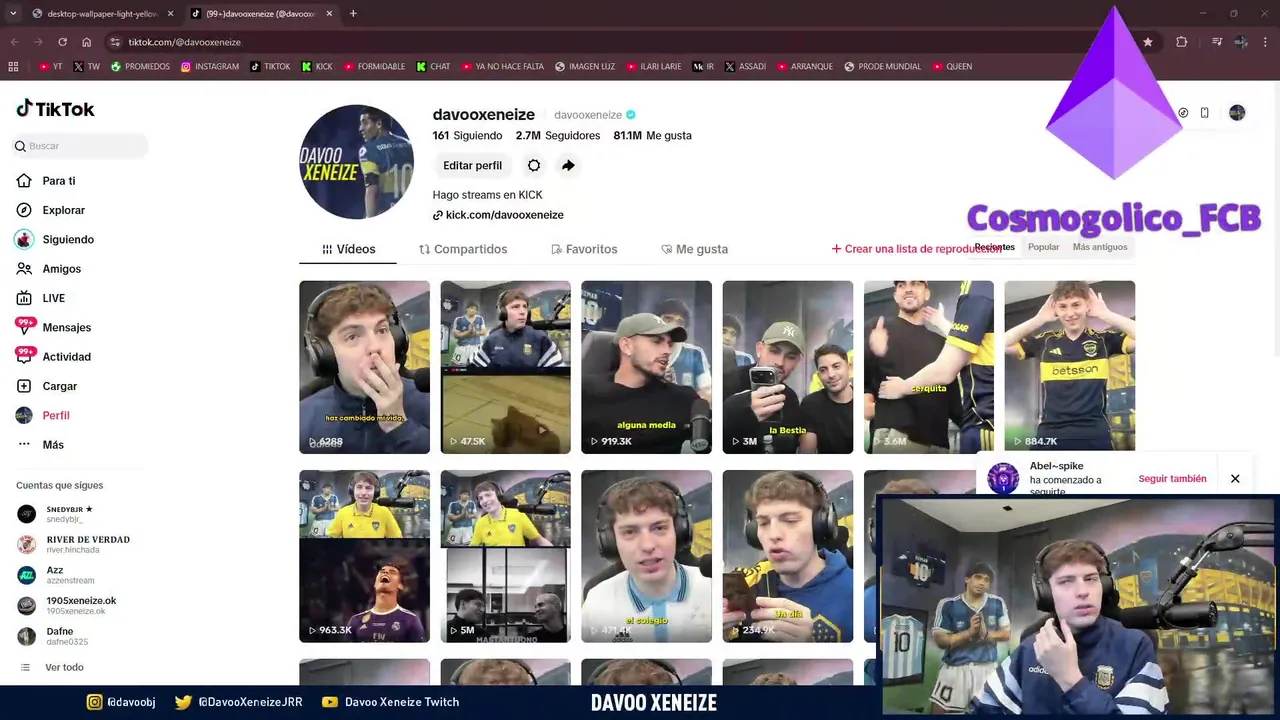Viewport: 1280px width, 720px height.
Task: Open a new browser tab
Action: tap(353, 14)
